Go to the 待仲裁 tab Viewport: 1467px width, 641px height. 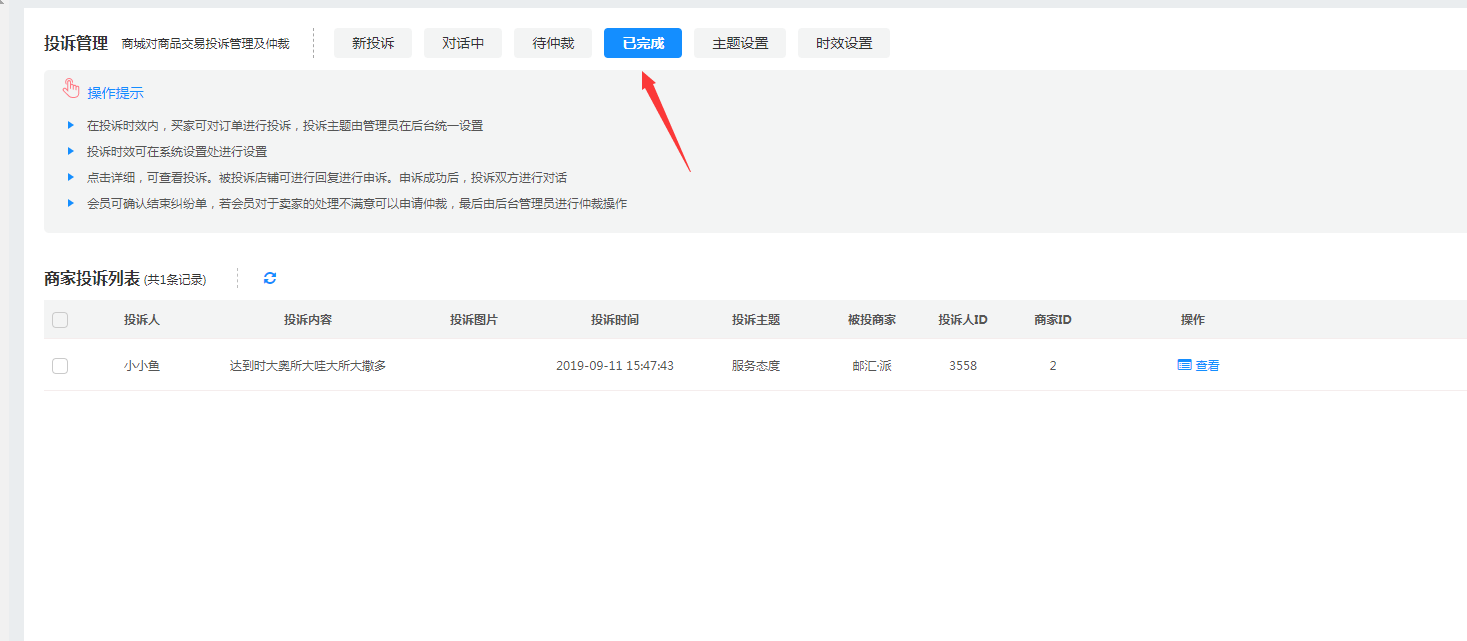(x=553, y=43)
